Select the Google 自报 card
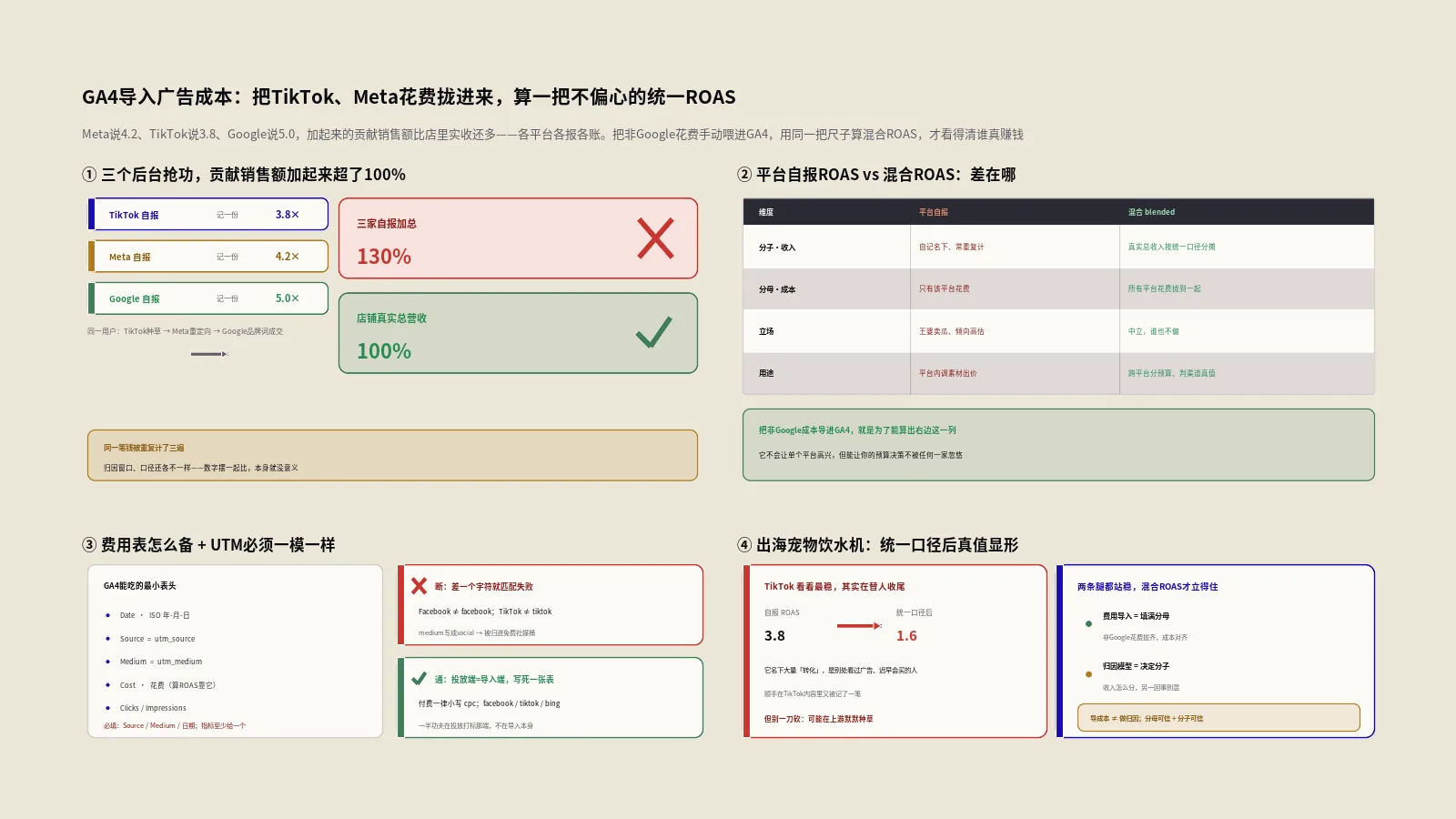Viewport: 1456px width, 819px height. pos(207,298)
